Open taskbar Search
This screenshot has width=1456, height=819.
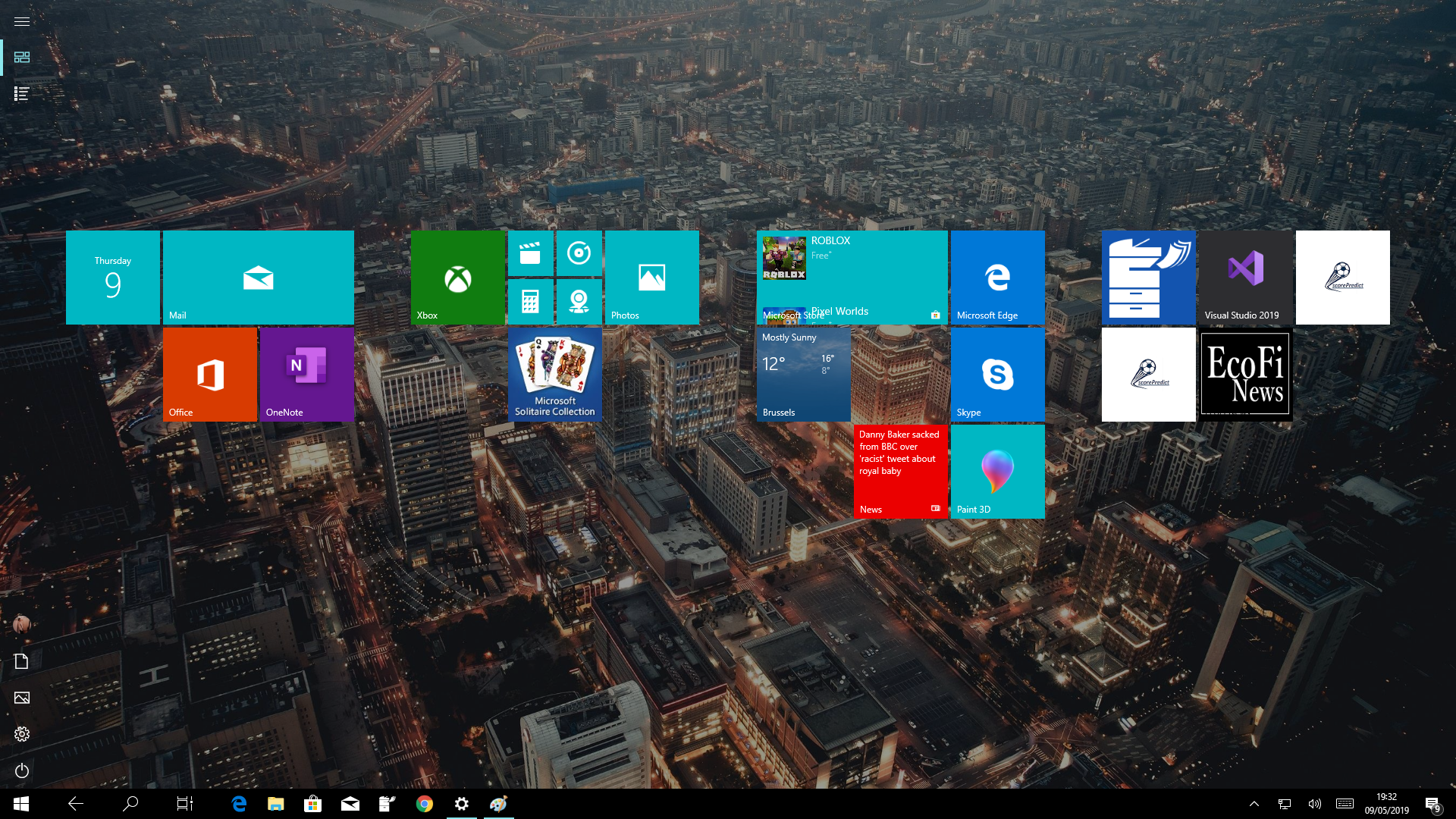130,804
